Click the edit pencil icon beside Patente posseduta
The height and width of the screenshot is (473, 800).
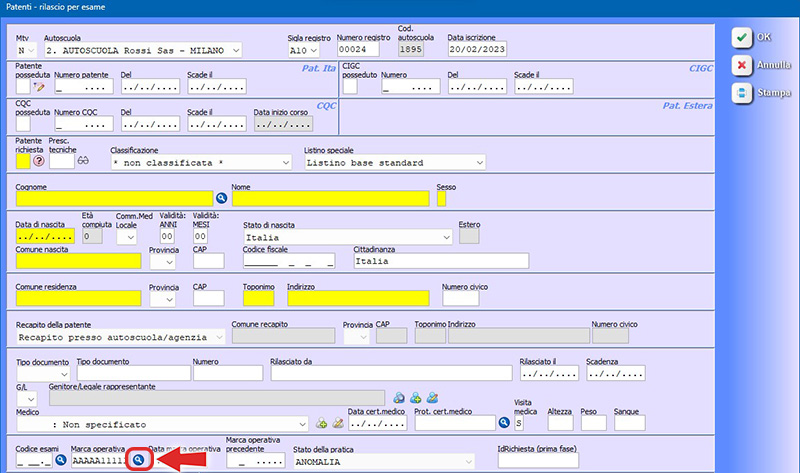[x=41, y=87]
